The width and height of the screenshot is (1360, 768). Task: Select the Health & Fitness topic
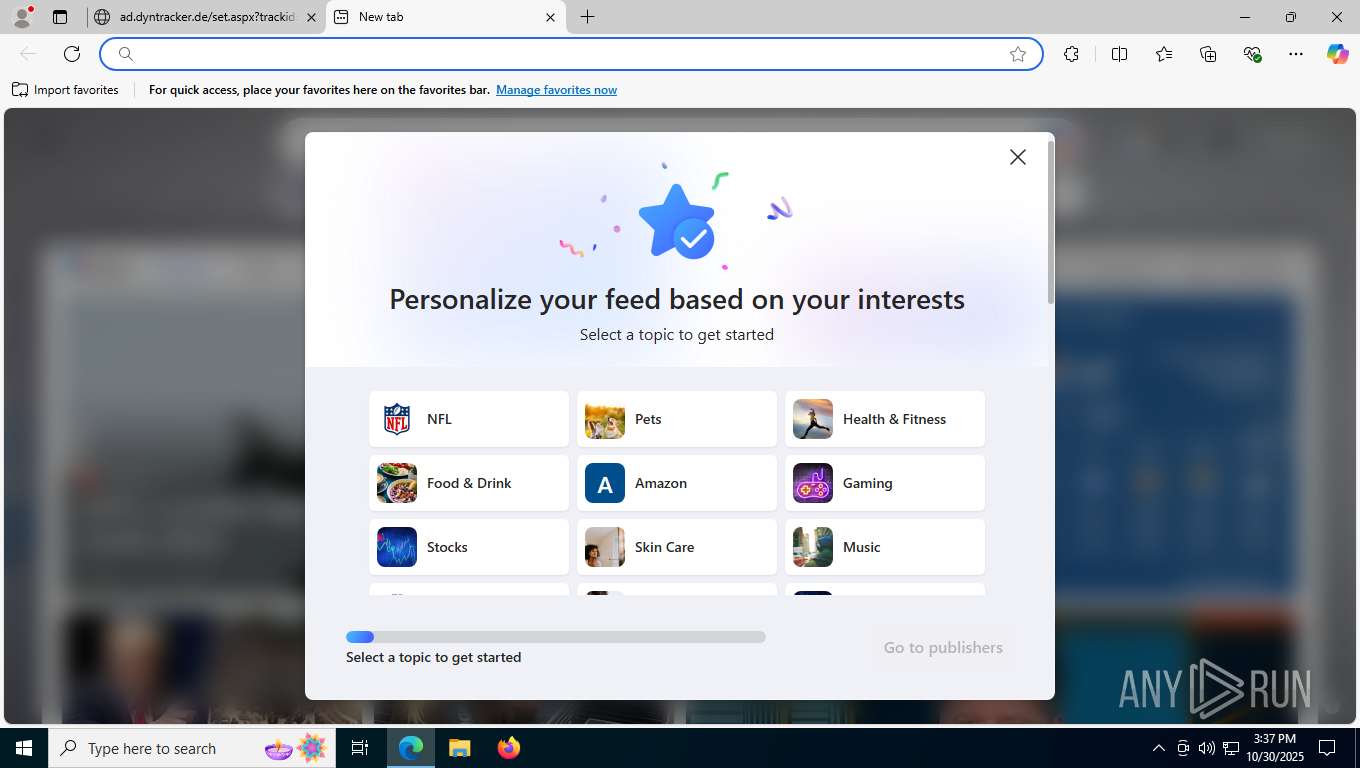coord(885,419)
